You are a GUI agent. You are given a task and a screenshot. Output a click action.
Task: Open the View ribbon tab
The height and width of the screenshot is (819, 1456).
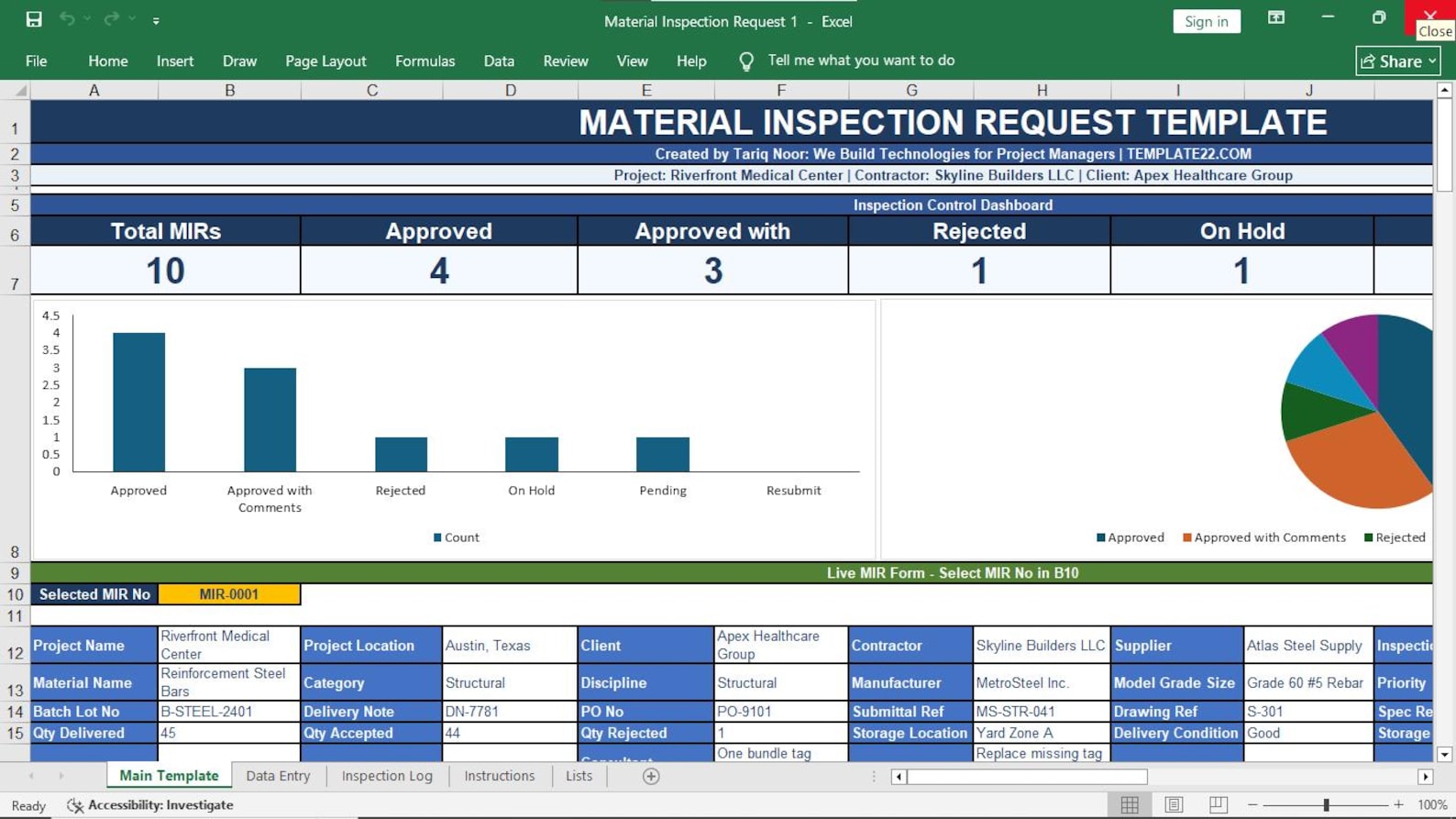[x=632, y=61]
